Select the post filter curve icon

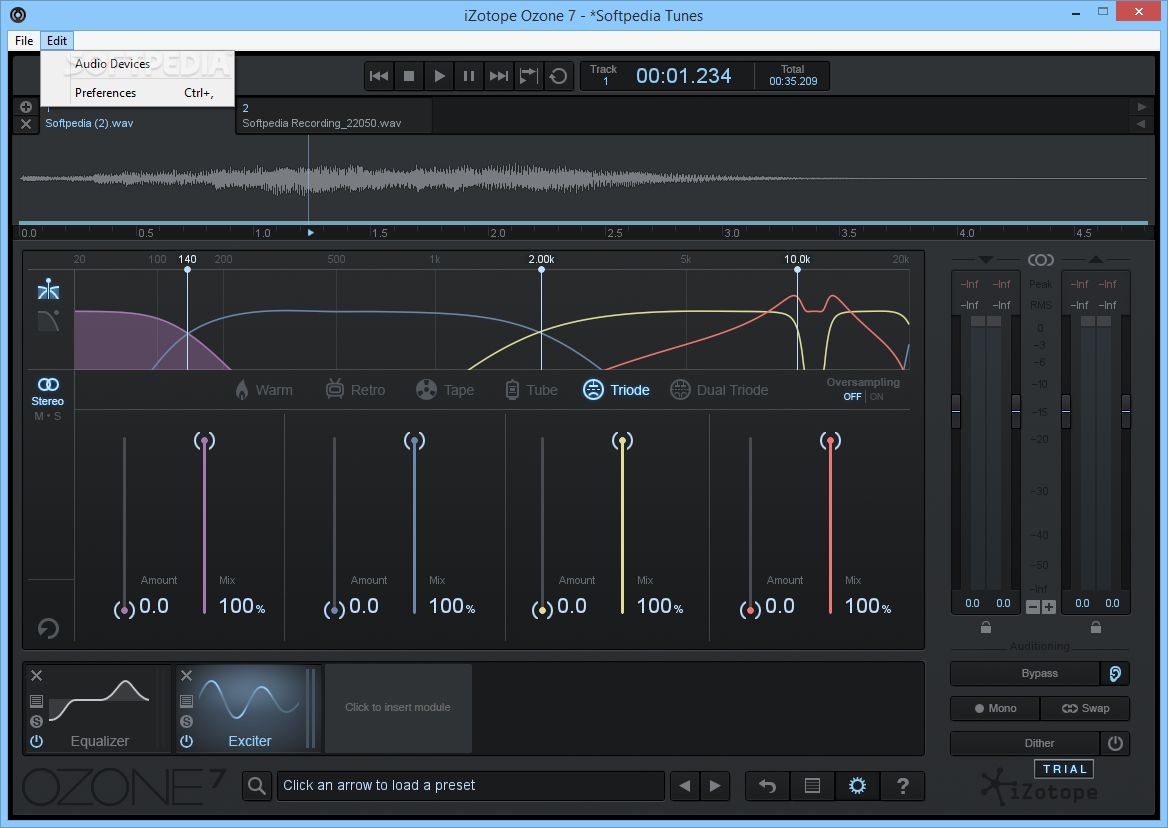48,321
